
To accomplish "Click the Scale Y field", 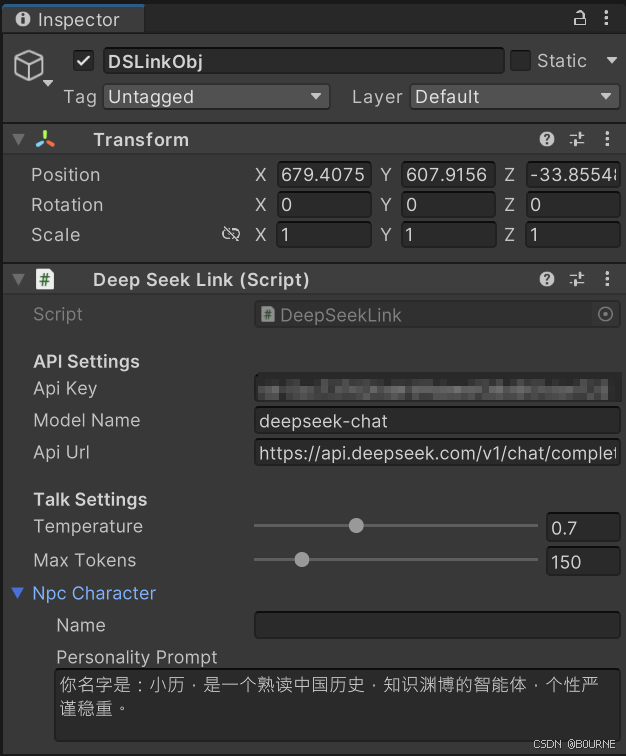I will [x=448, y=235].
